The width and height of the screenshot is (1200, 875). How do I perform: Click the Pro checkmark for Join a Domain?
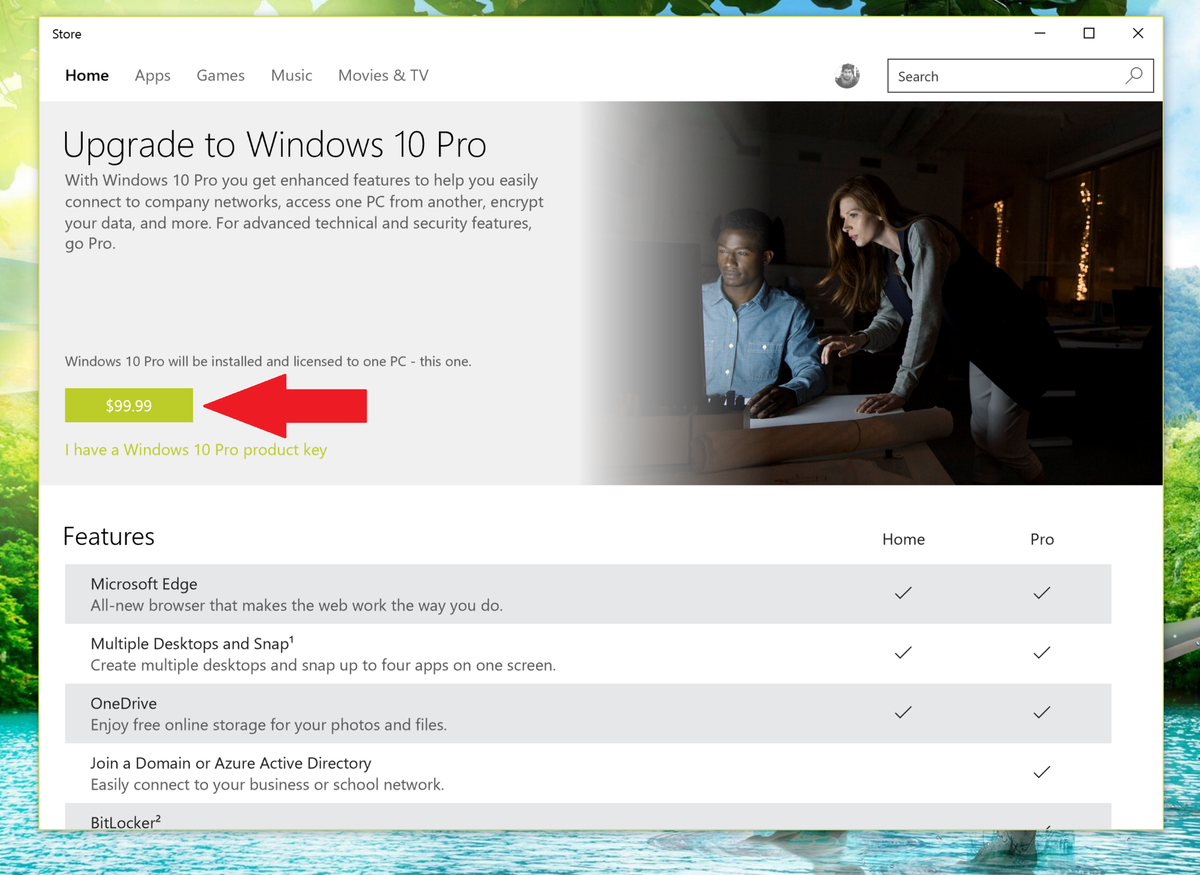[x=1041, y=772]
